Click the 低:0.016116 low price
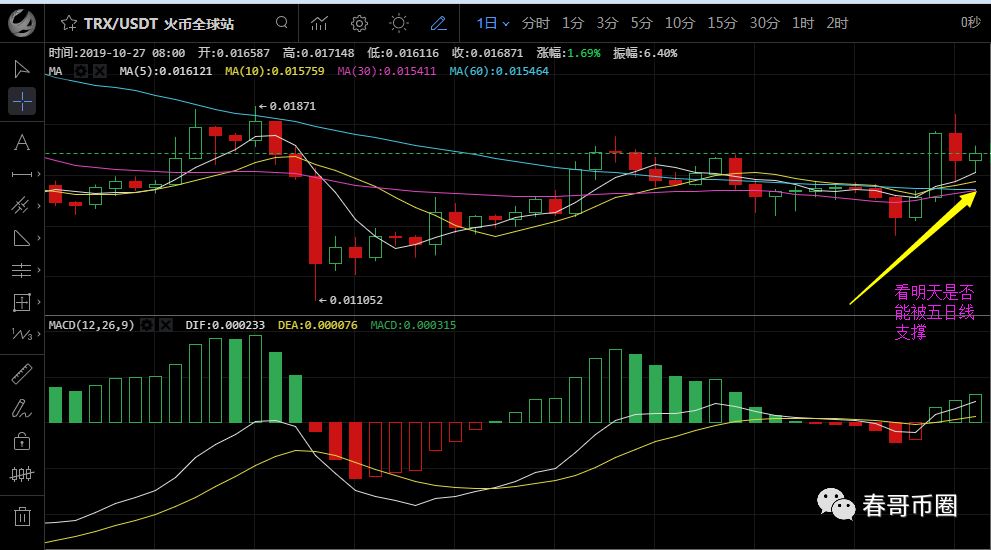Viewport: 991px width, 550px height. click(x=403, y=53)
